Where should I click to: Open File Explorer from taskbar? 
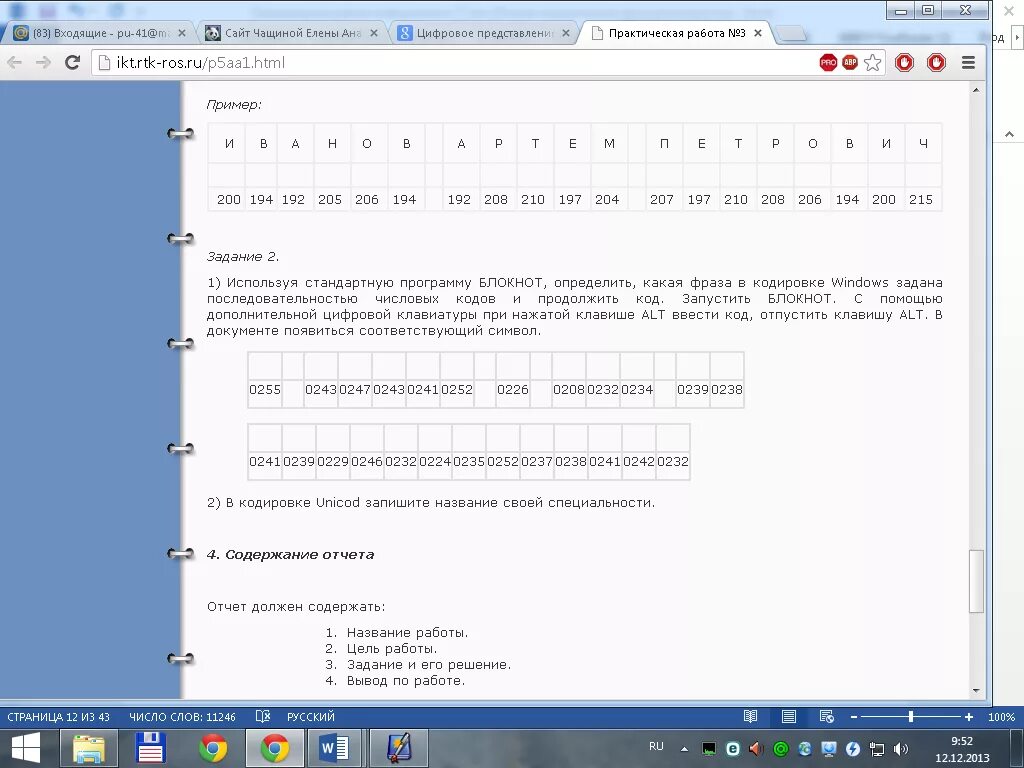coord(89,748)
